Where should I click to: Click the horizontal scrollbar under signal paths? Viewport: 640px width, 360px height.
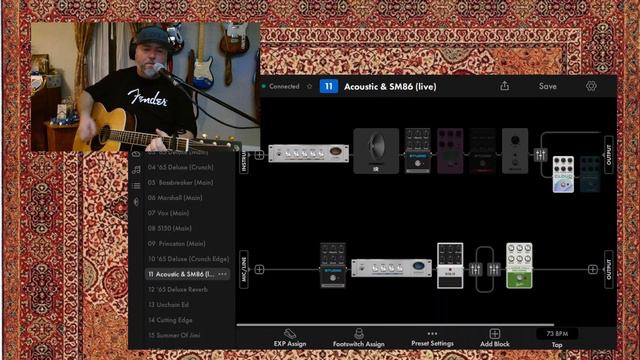pos(395,325)
